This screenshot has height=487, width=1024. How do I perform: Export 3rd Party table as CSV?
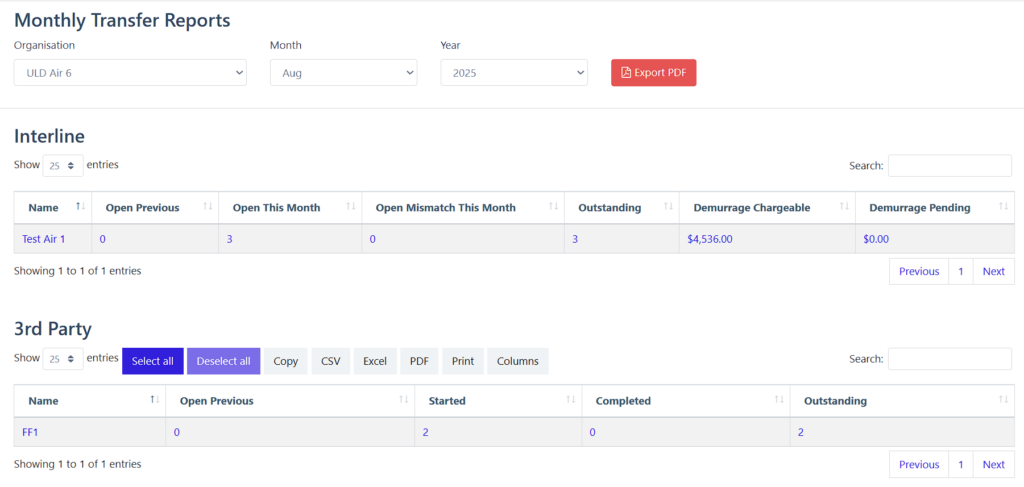(330, 361)
